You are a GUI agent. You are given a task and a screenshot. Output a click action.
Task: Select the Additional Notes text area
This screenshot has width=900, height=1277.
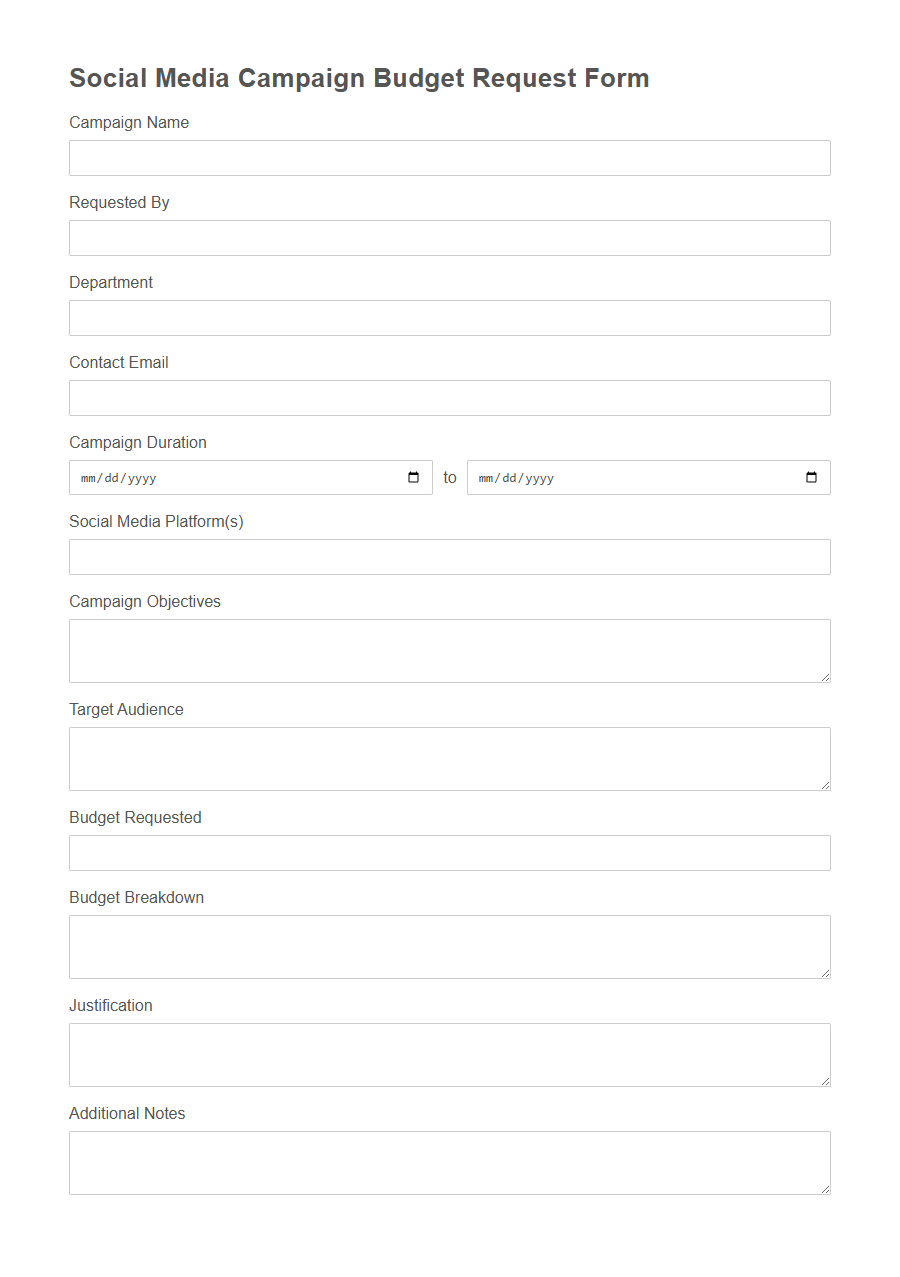[449, 1160]
